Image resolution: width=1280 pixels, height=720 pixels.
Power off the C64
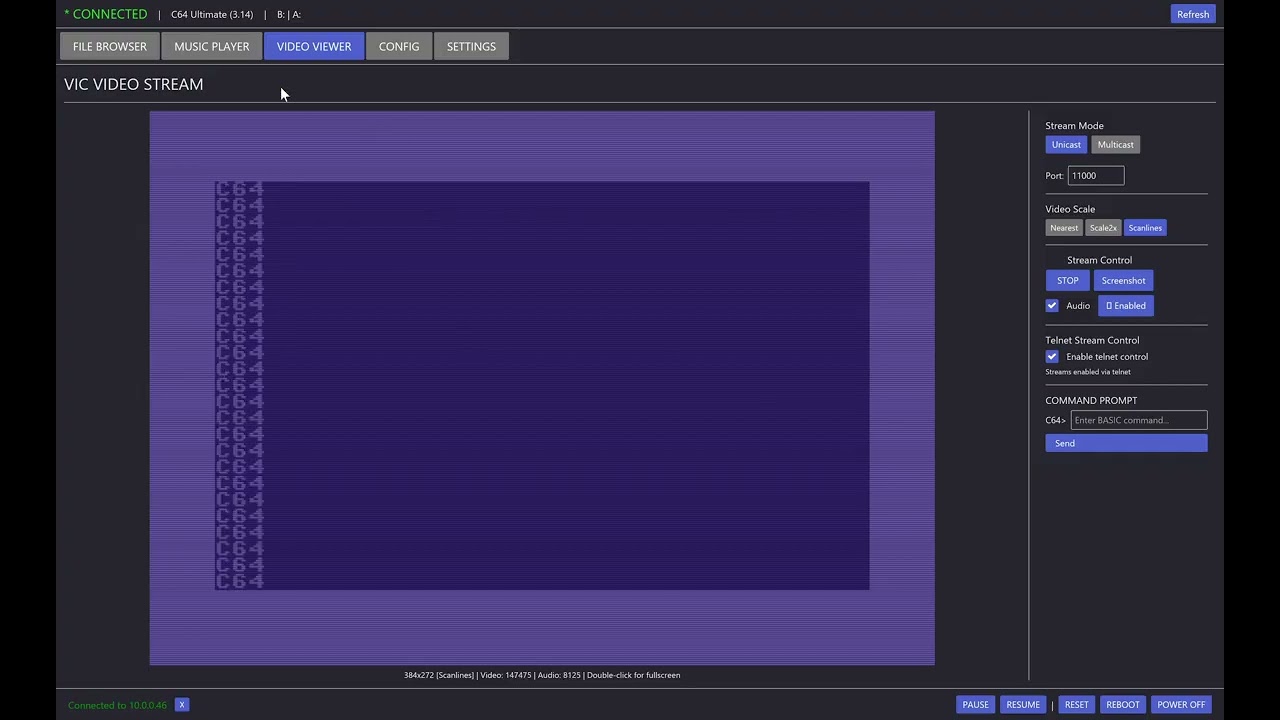tap(1181, 705)
